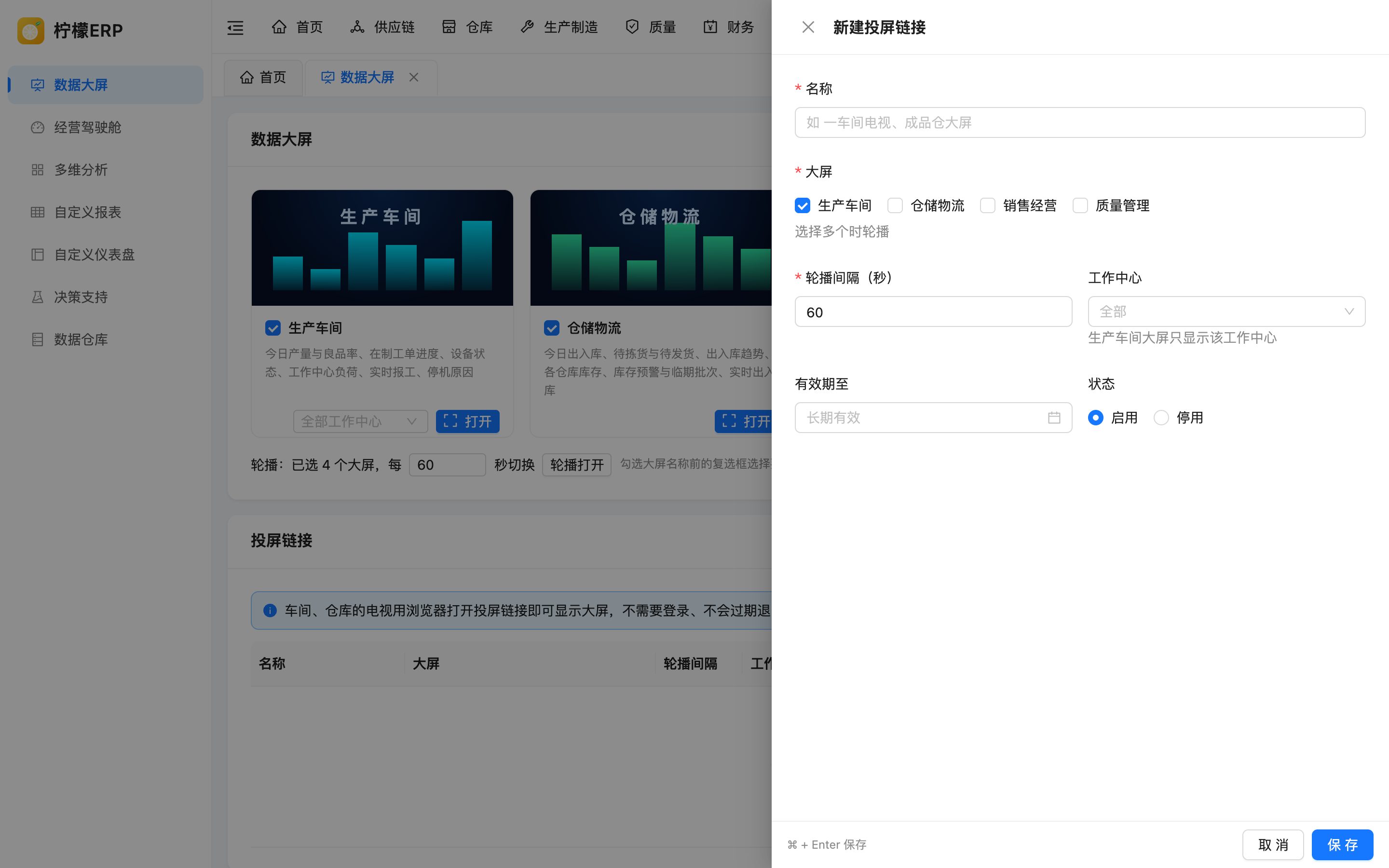This screenshot has width=1389, height=868.
Task: Click the 轮播打开 button
Action: pos(576,465)
